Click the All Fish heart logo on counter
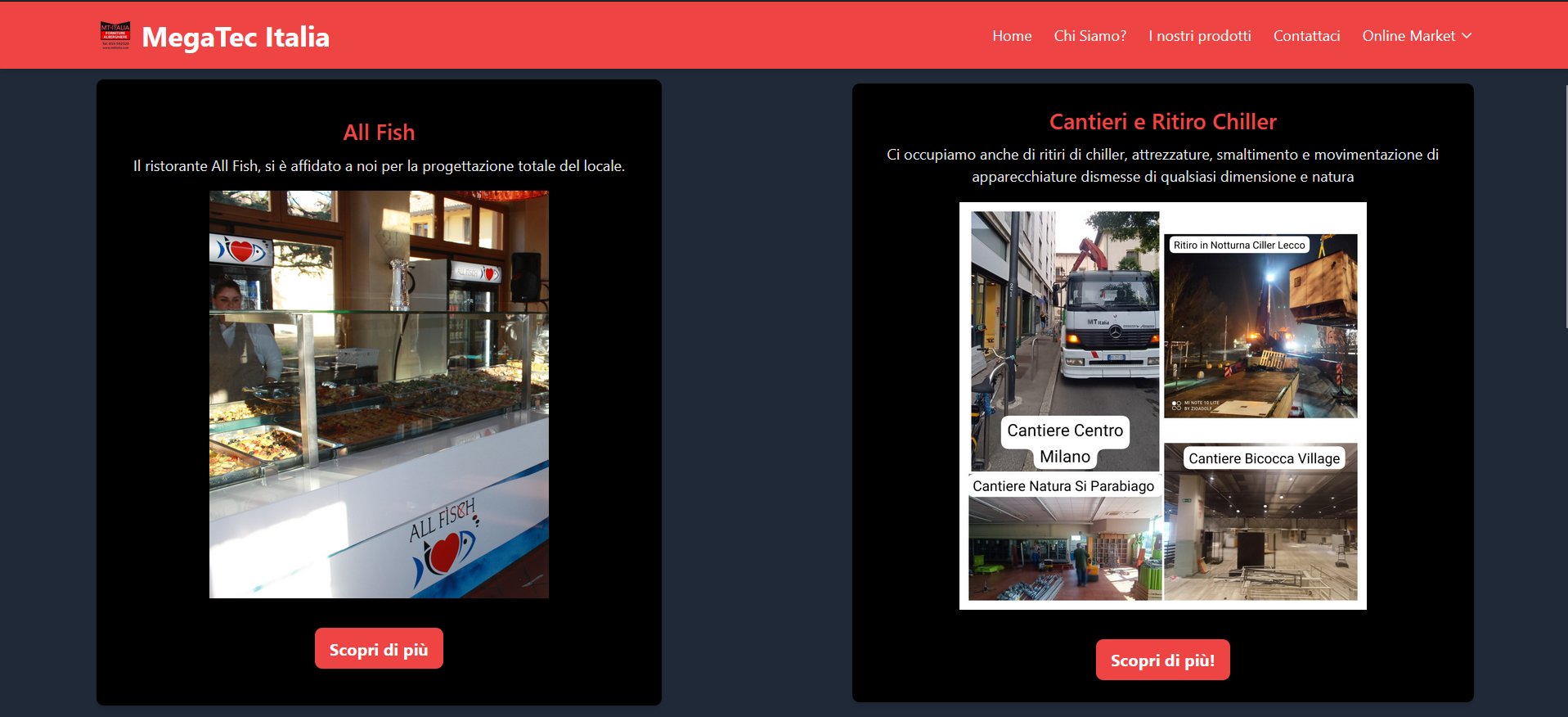Viewport: 1568px width, 717px height. [x=443, y=552]
